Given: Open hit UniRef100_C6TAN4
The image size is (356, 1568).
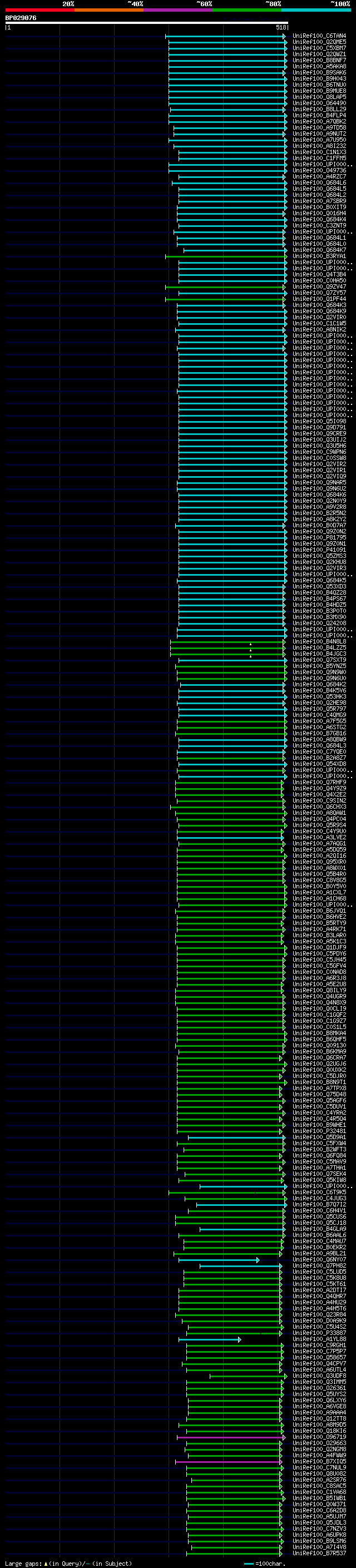Looking at the screenshot, I should click(319, 37).
